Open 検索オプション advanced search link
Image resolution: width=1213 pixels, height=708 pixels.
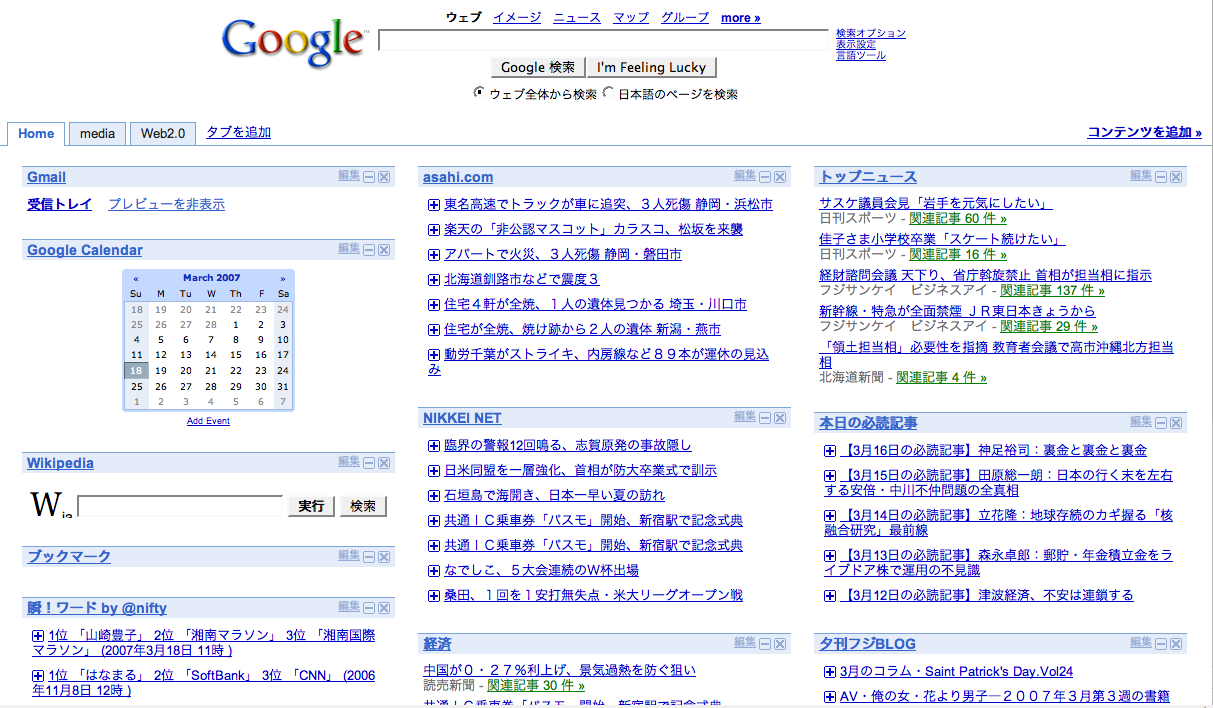coord(871,33)
